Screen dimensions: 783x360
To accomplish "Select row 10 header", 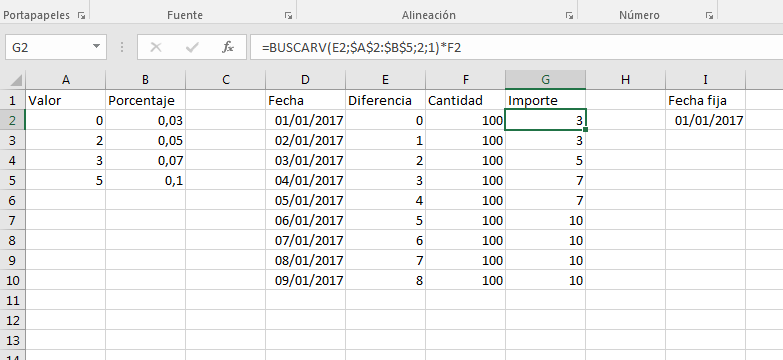I will click(x=12, y=280).
